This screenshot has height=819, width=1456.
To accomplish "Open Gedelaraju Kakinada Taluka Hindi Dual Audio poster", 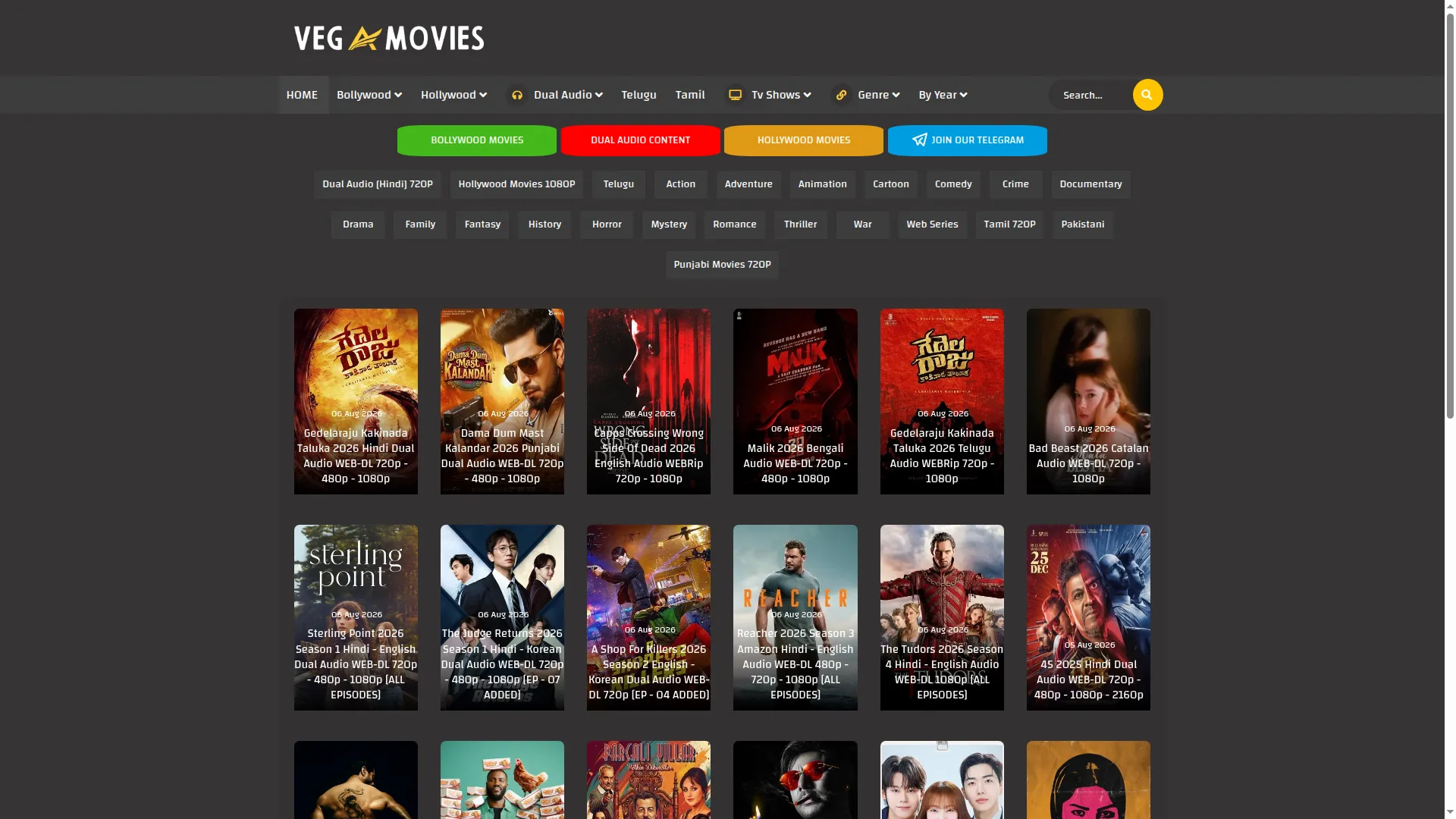I will pyautogui.click(x=356, y=401).
